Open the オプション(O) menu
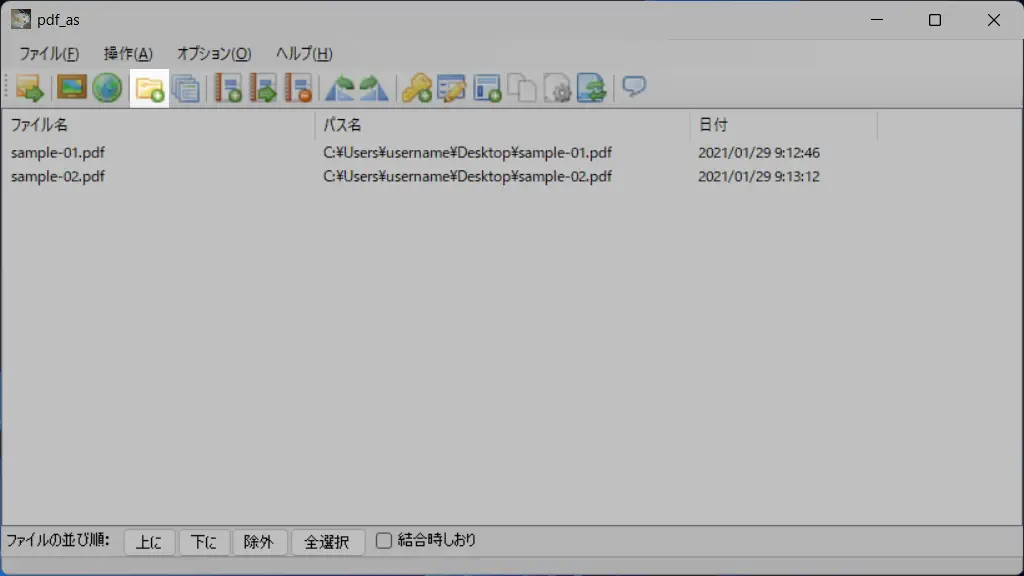 coord(214,54)
